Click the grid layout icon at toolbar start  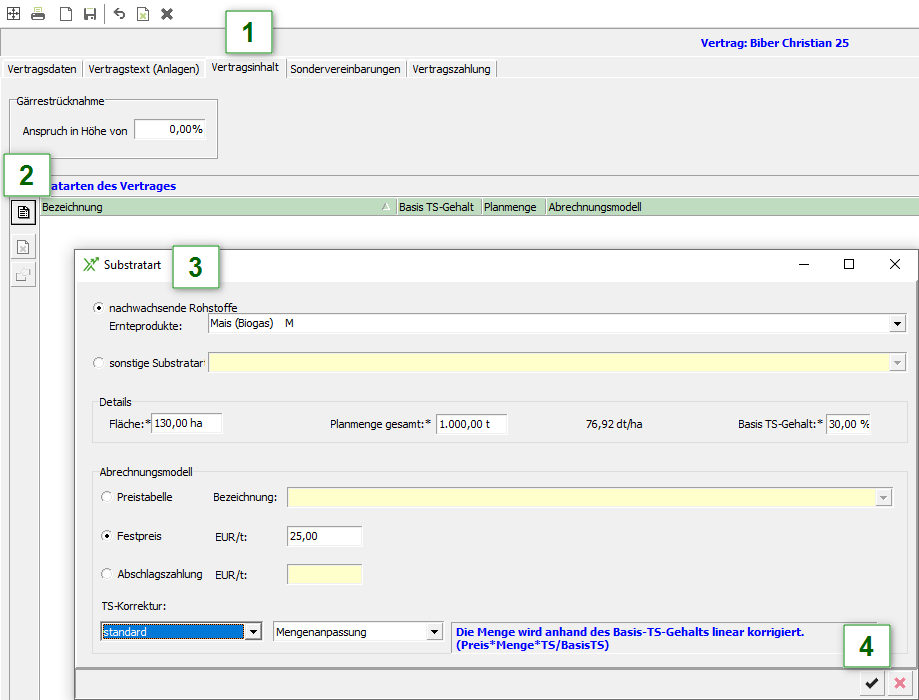13,14
